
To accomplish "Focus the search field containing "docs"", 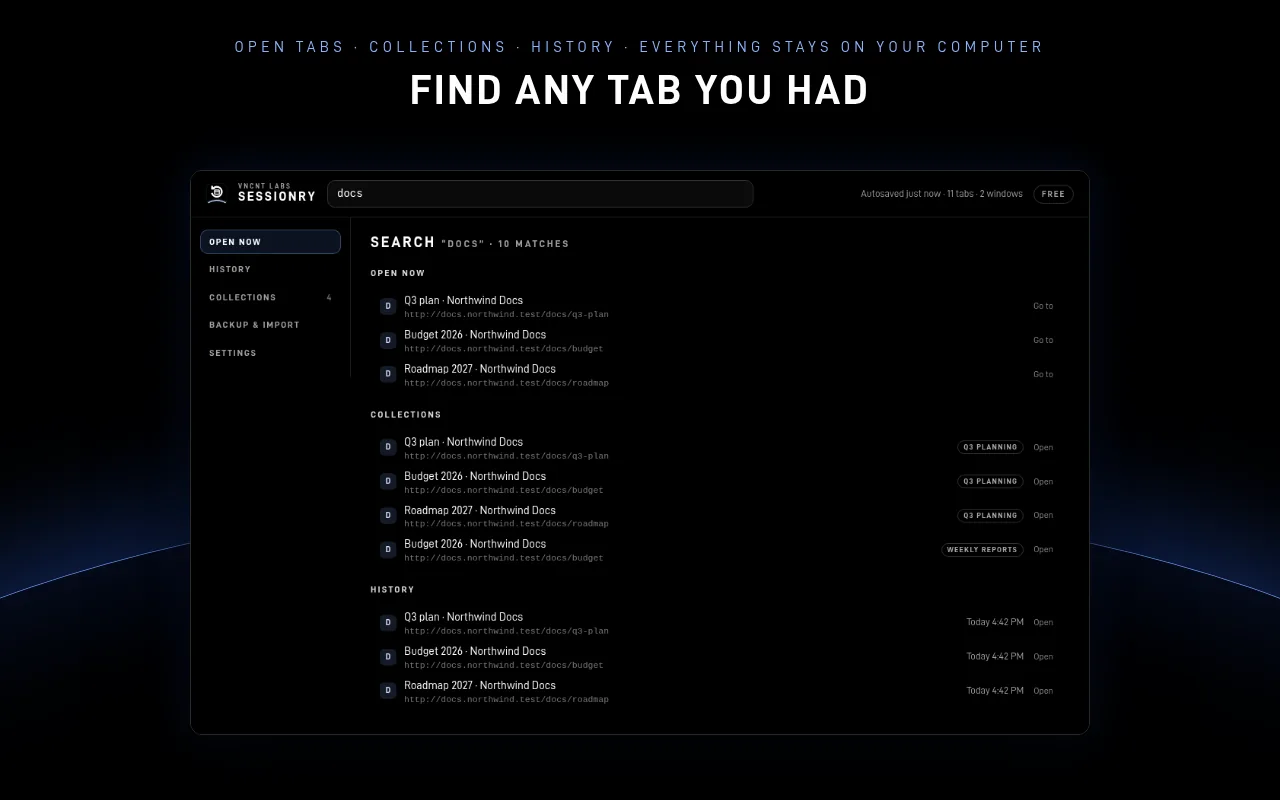I will click(540, 194).
